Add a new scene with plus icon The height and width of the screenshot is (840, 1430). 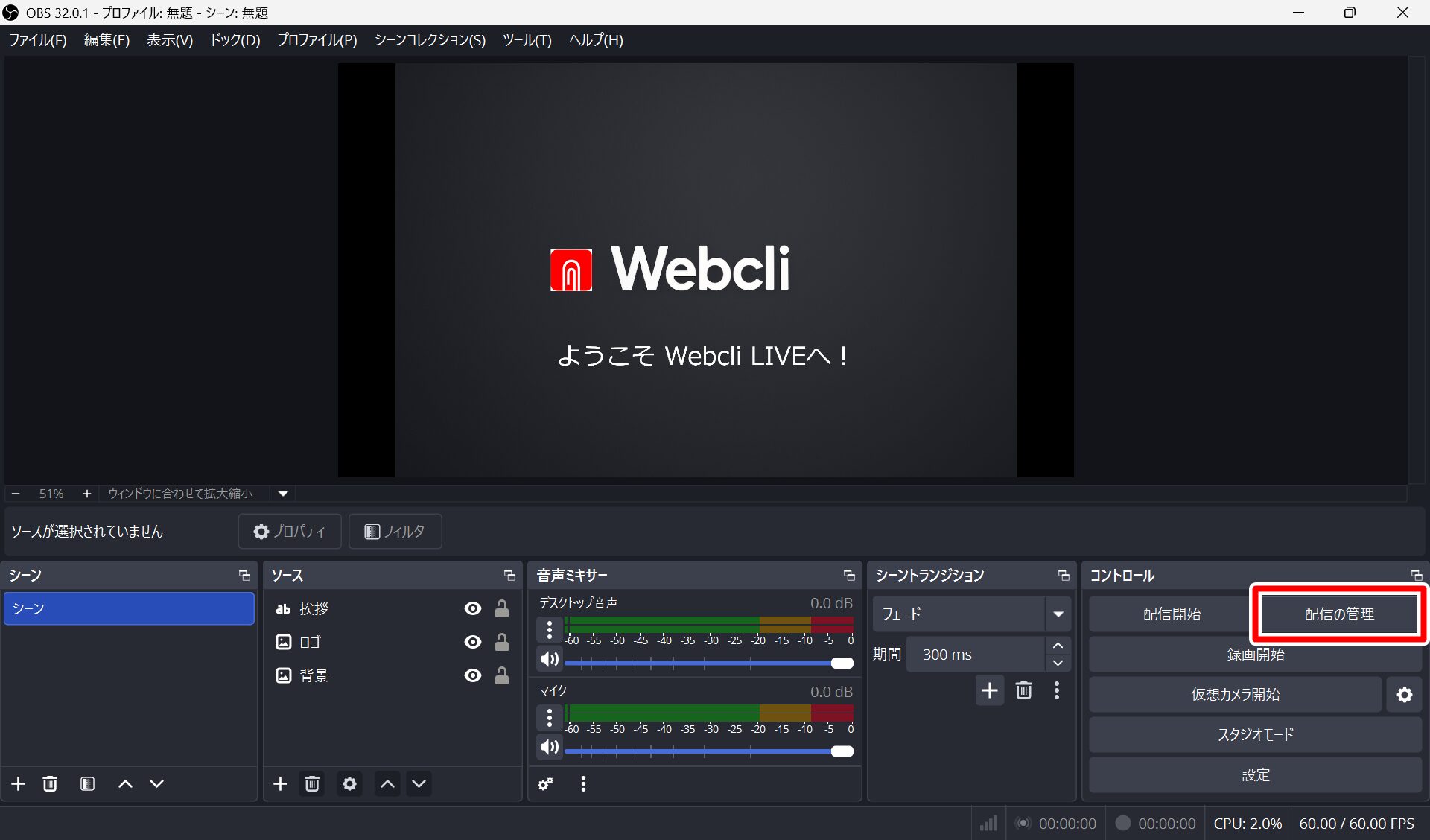point(19,783)
